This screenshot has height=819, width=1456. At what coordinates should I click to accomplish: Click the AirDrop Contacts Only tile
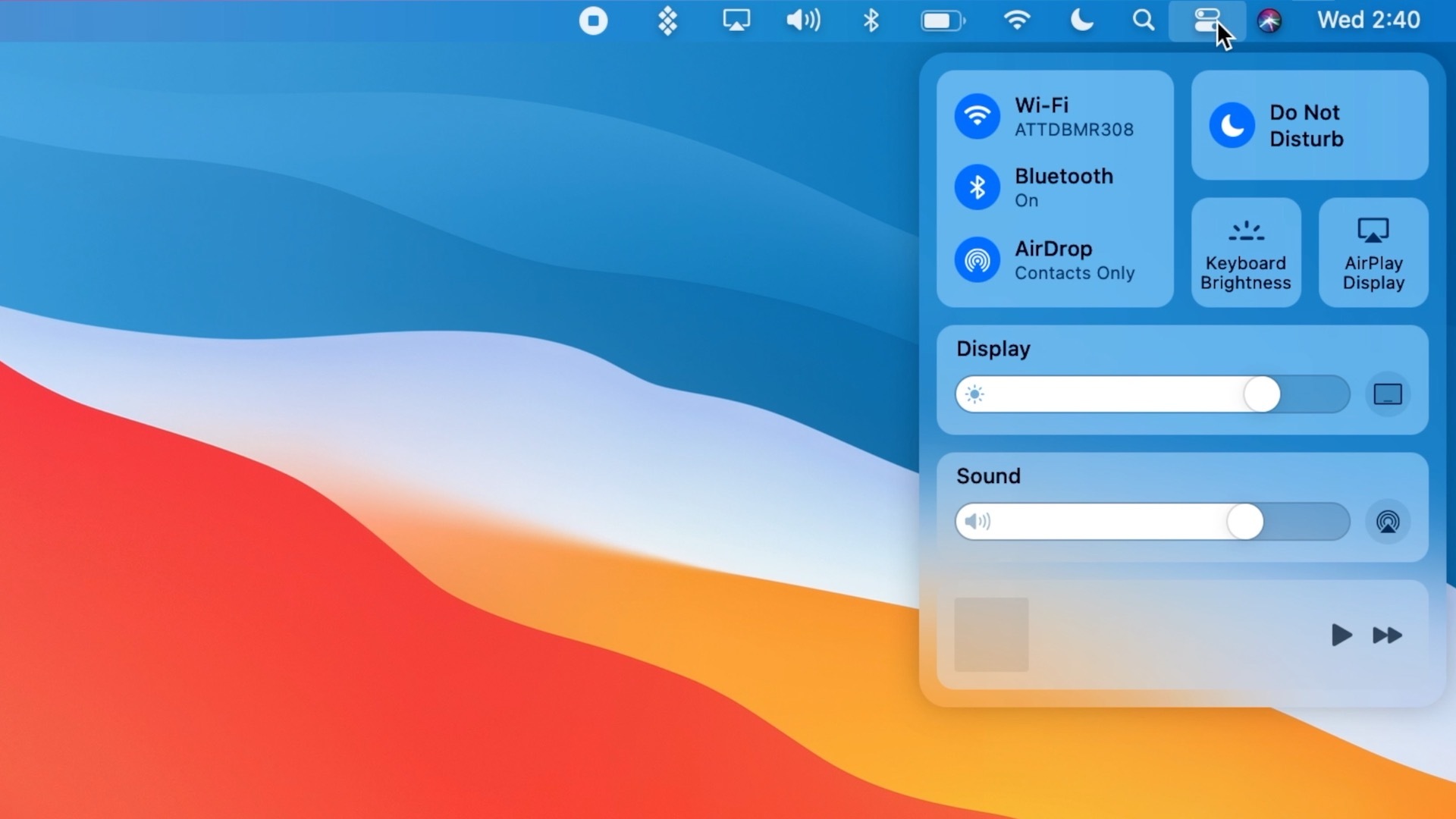coord(1055,260)
